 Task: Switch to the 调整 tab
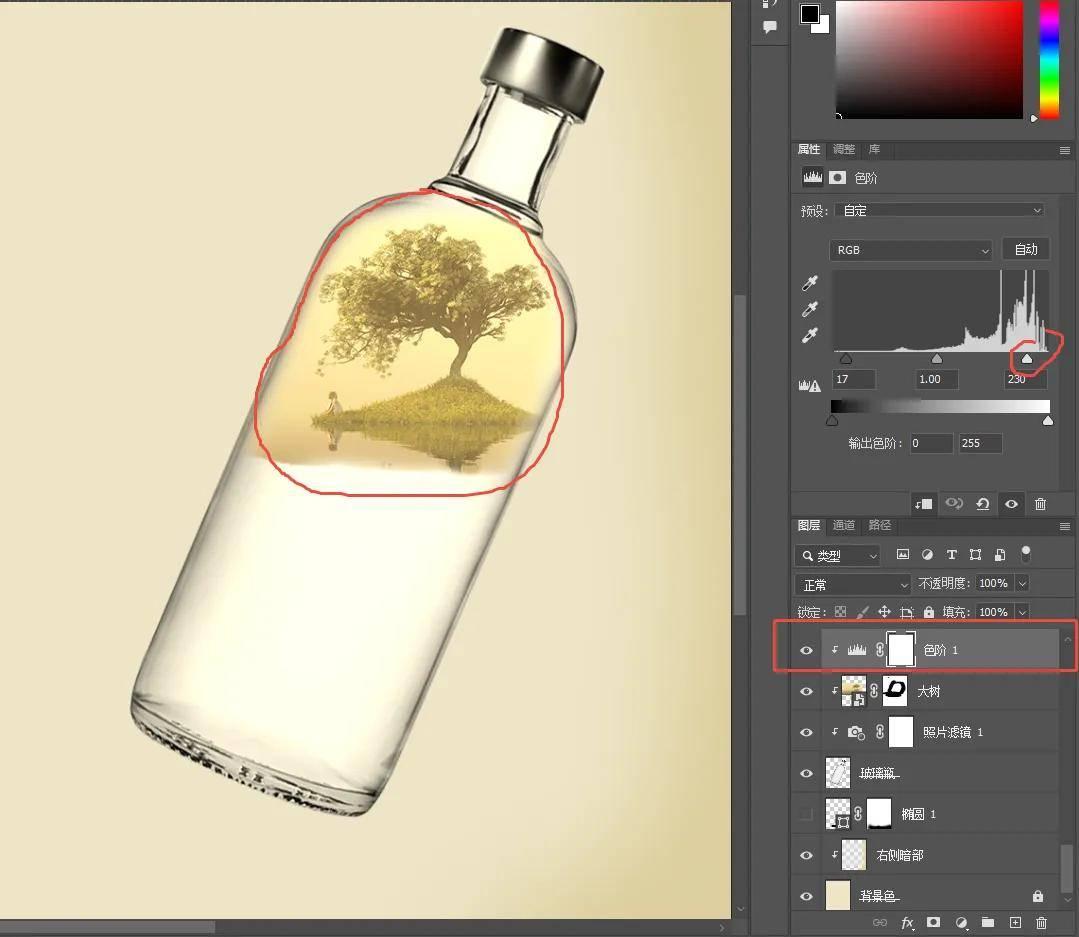[844, 150]
